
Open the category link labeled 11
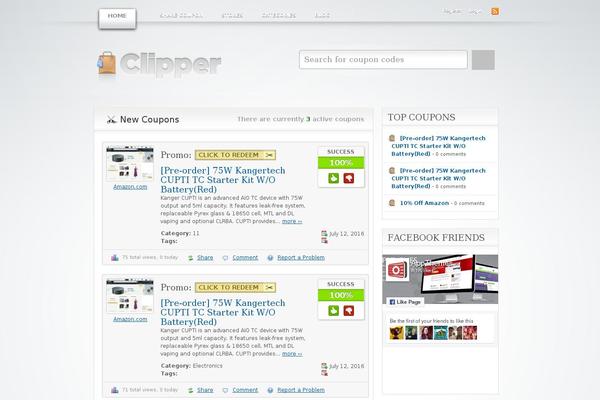(x=196, y=233)
